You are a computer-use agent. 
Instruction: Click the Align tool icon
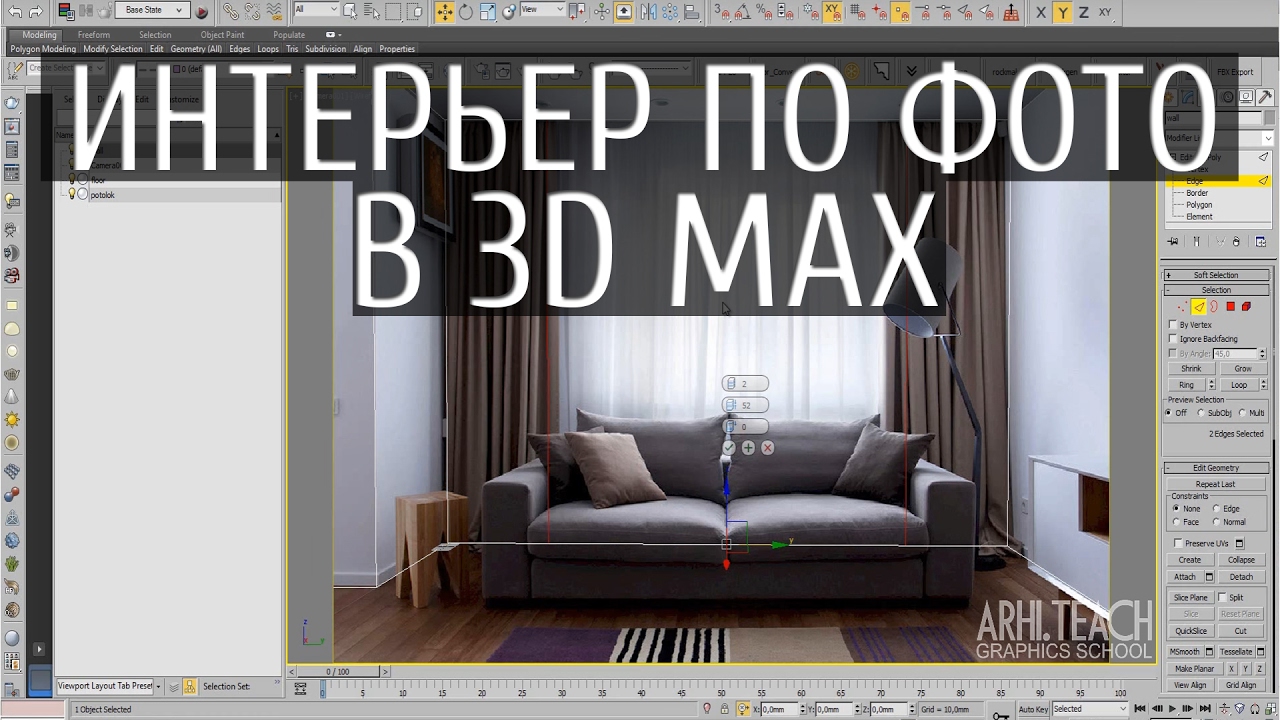(691, 11)
